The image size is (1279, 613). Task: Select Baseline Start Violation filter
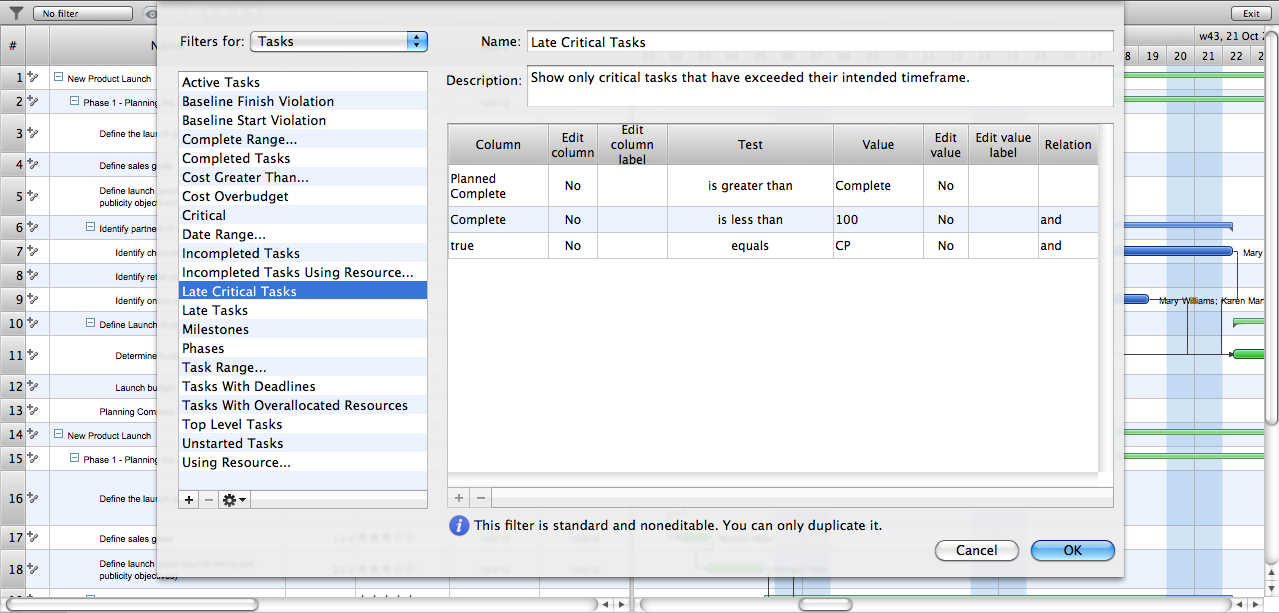tap(303, 120)
